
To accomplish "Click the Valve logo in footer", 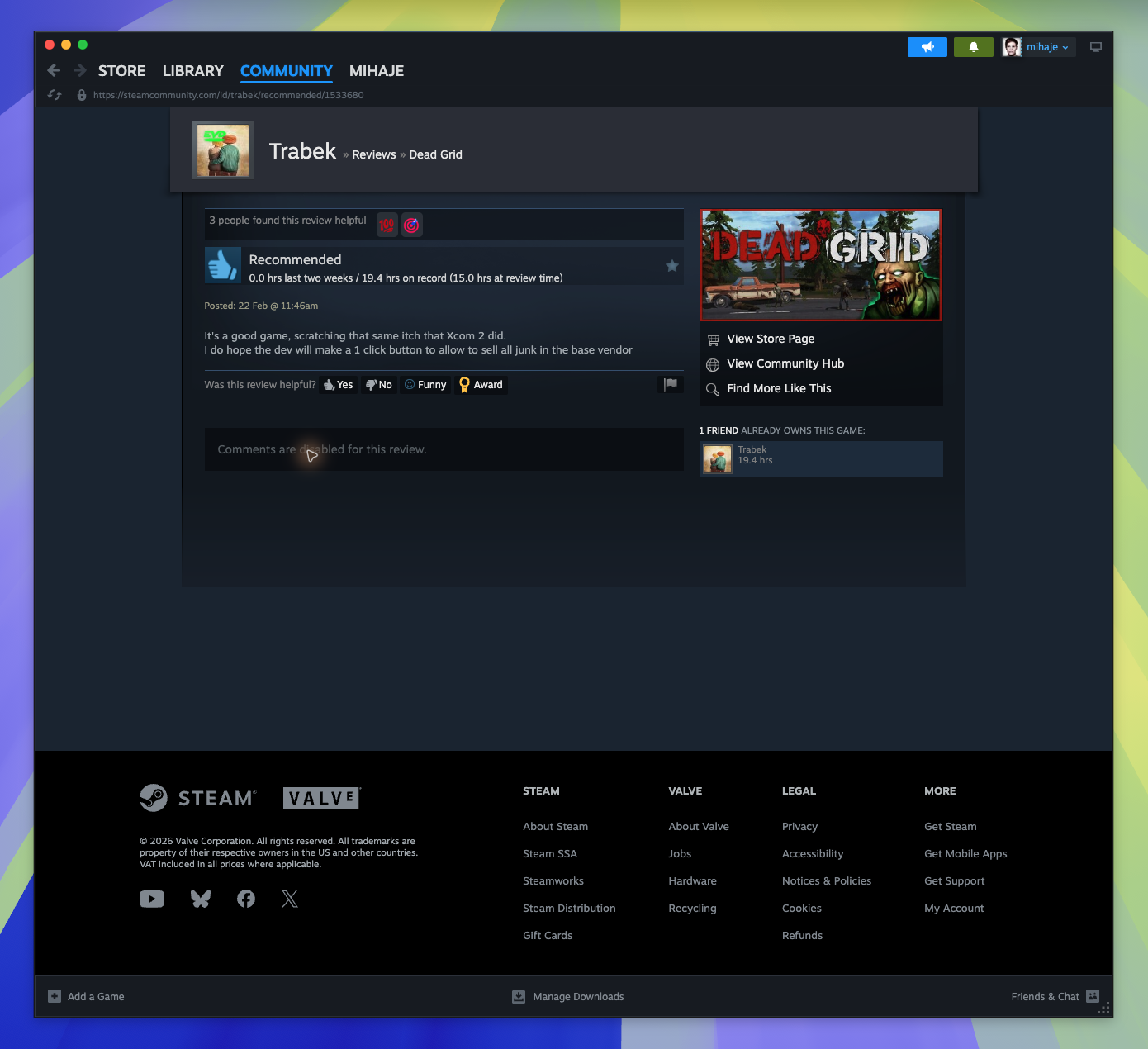I will tap(322, 798).
